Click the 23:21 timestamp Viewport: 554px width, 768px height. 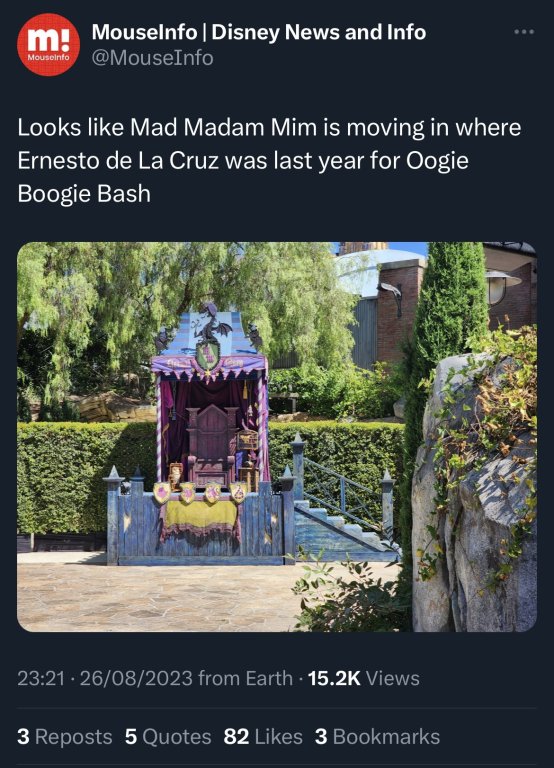click(41, 678)
